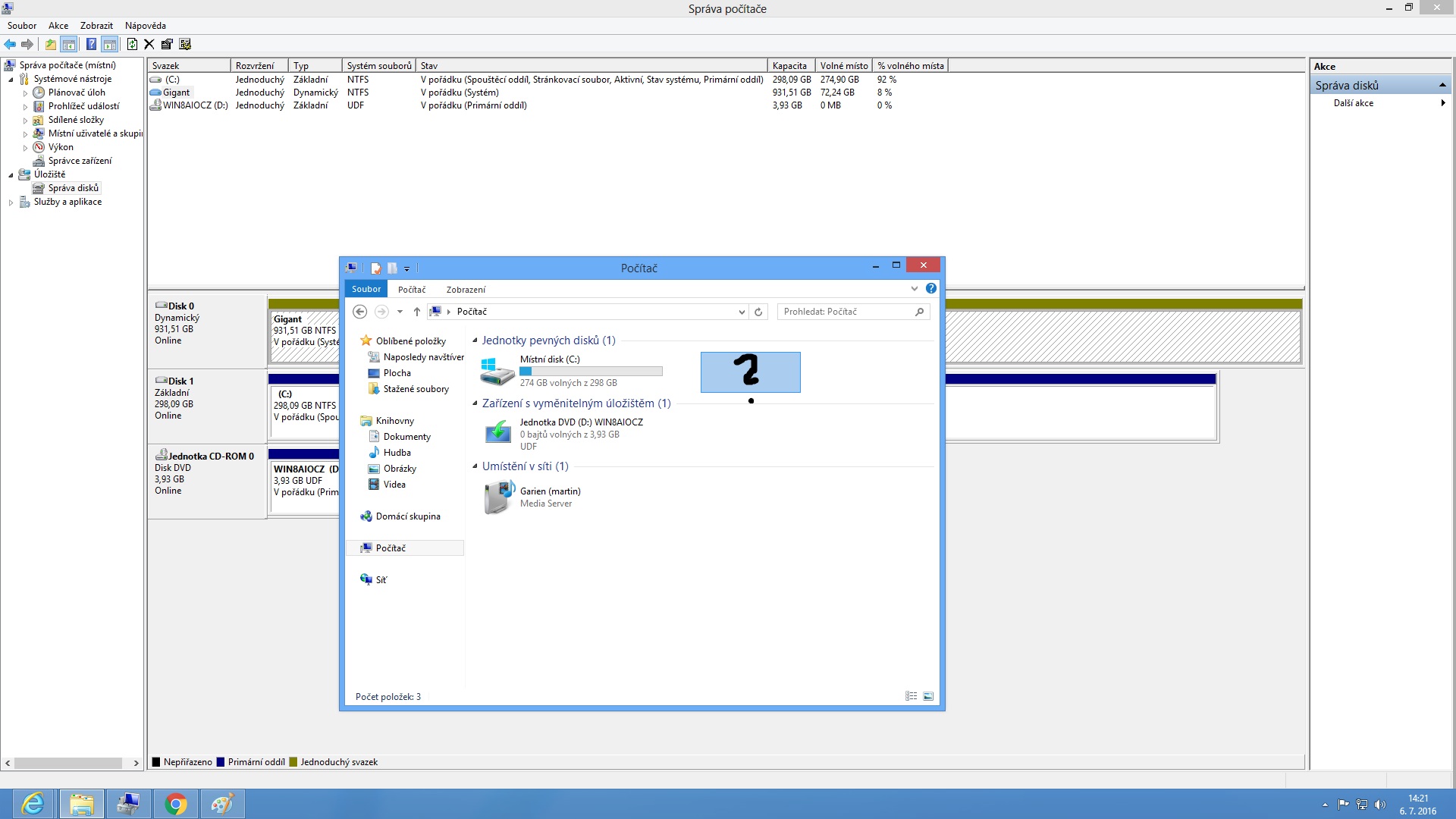The image size is (1456, 819).
Task: Open the Akce menu in the menu bar
Action: 58,26
